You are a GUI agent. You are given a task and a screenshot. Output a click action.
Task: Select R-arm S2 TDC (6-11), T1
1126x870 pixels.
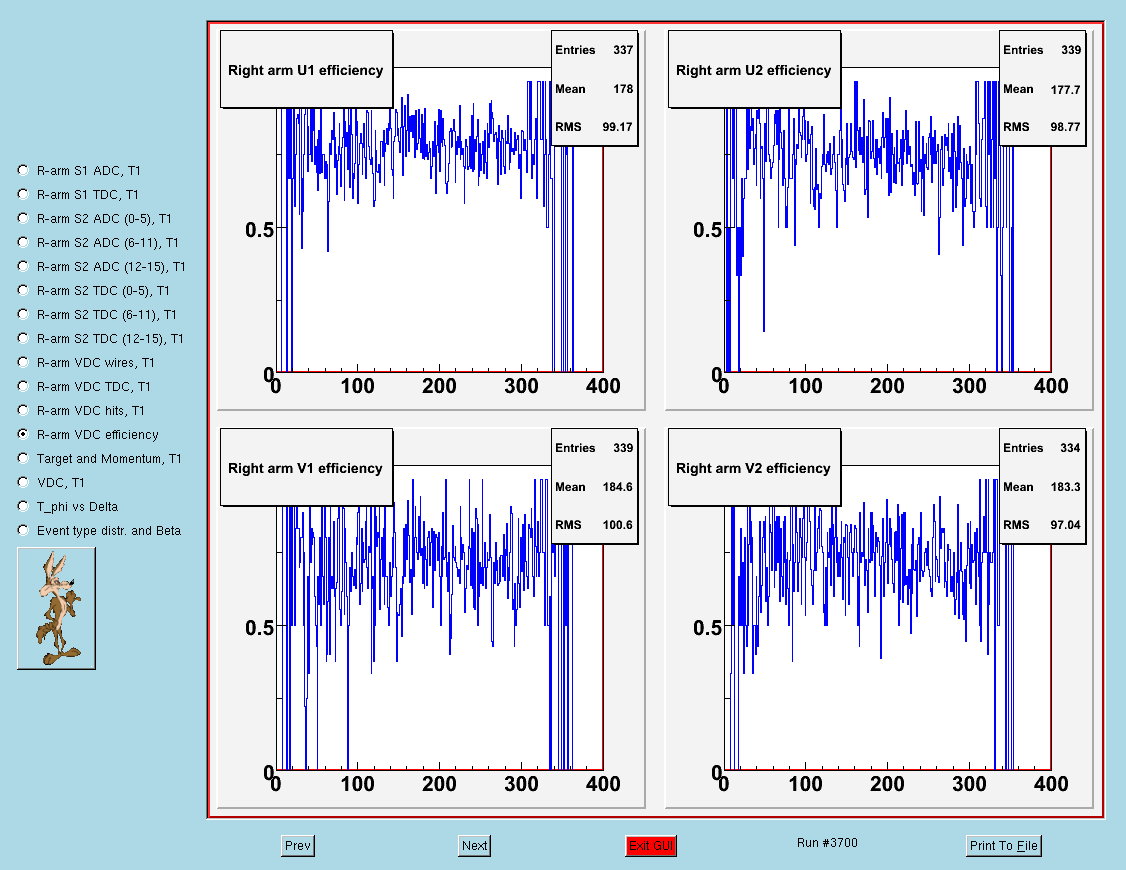pyautogui.click(x=23, y=314)
